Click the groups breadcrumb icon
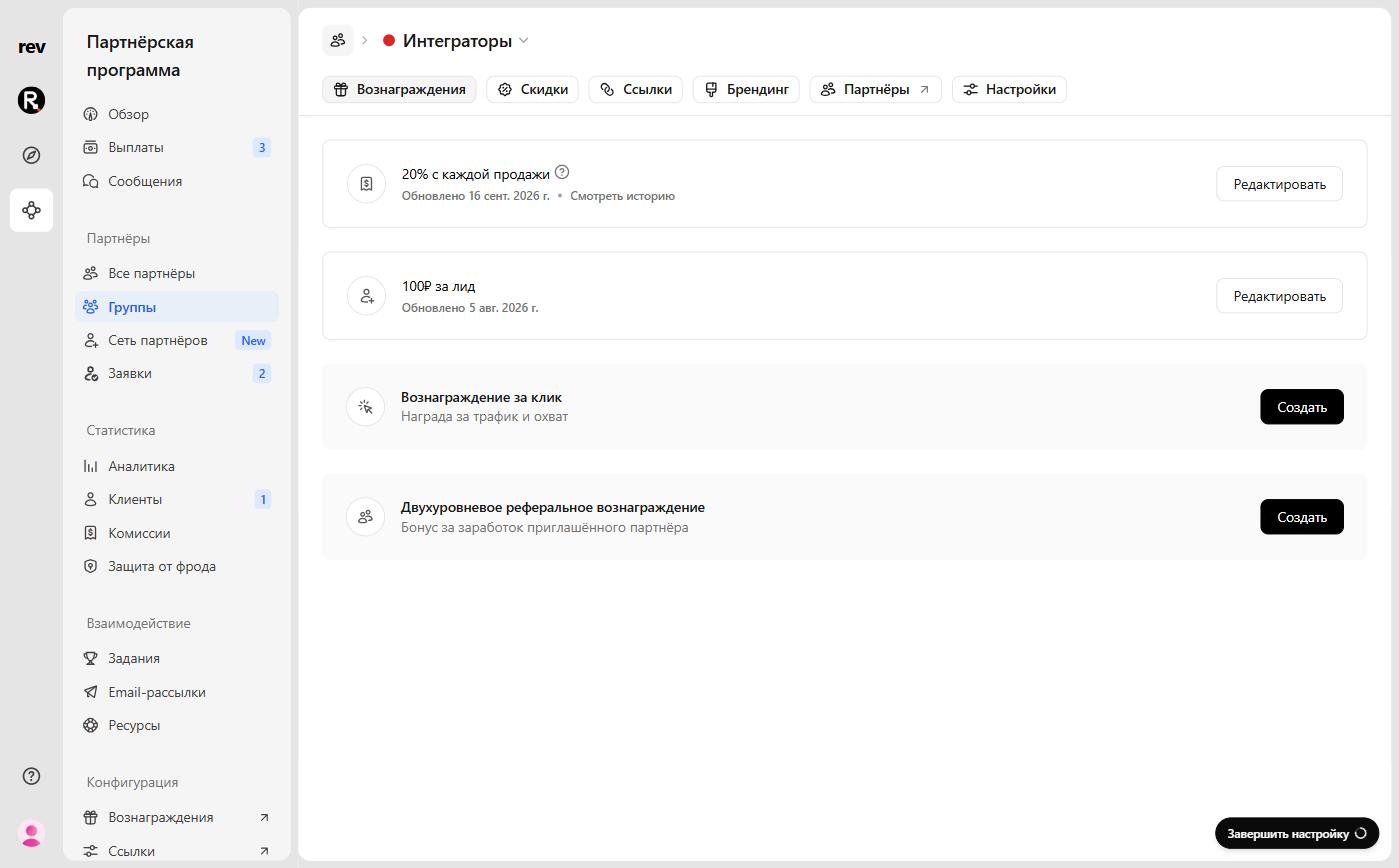The height and width of the screenshot is (868, 1399). coord(338,40)
